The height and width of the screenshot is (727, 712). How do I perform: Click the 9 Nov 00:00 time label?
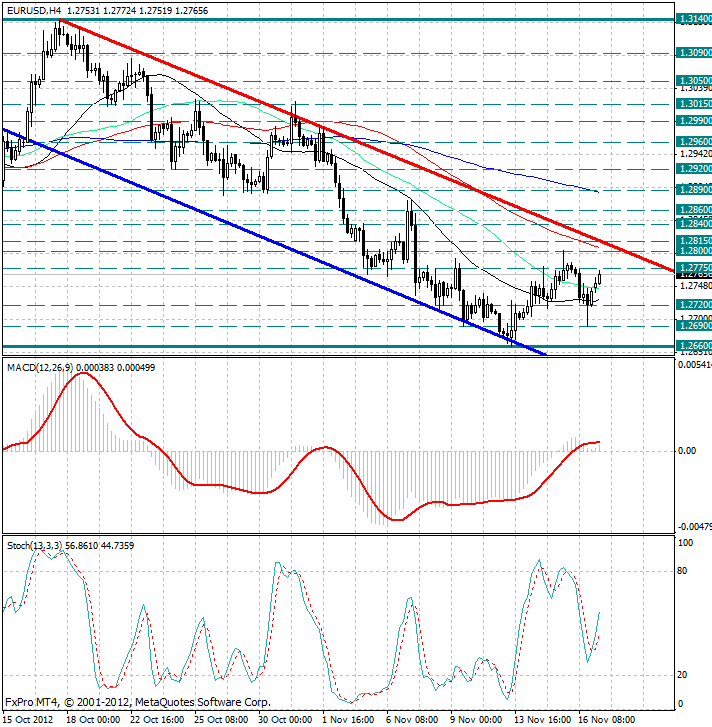tap(476, 720)
